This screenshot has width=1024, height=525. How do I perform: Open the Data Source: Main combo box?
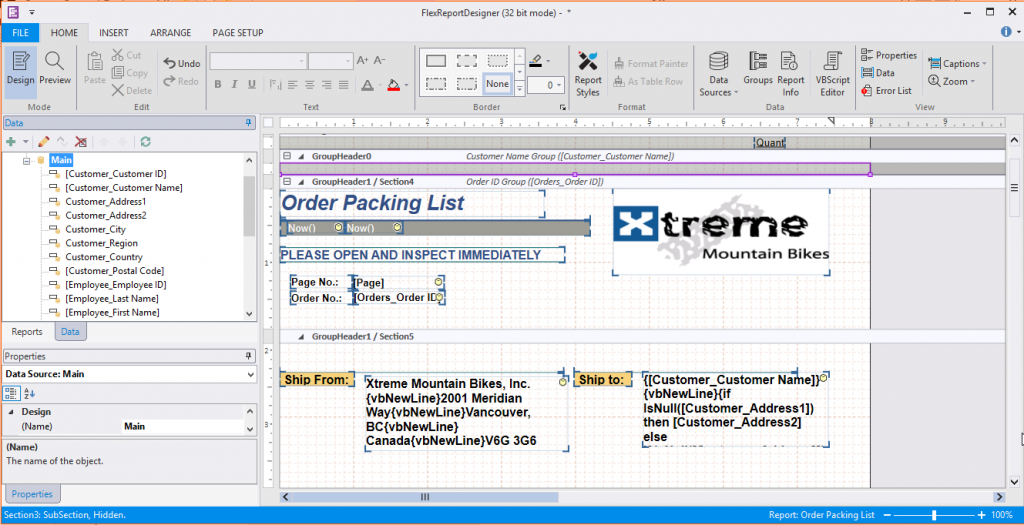[130, 374]
